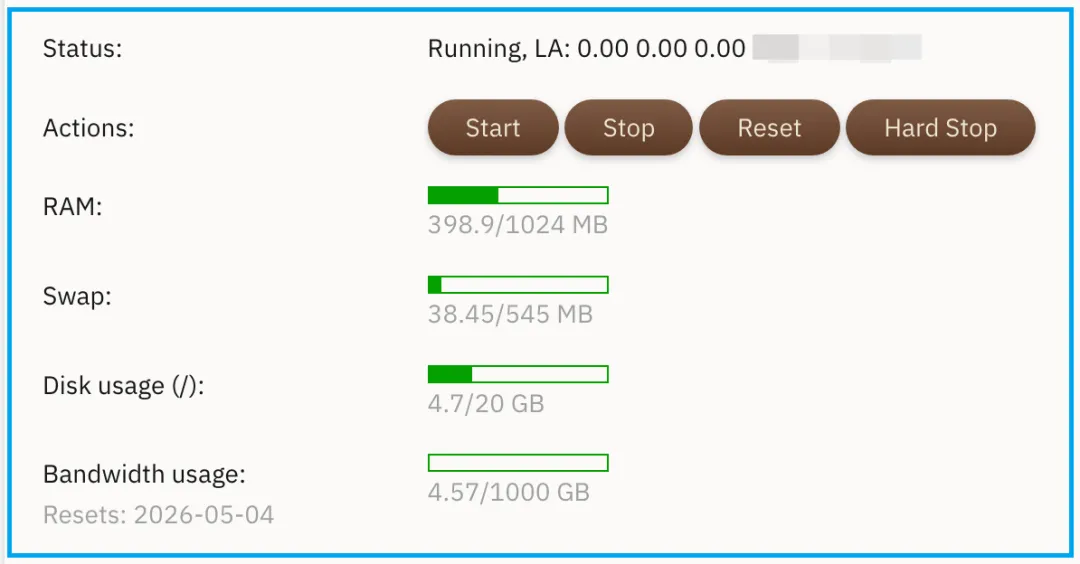
Task: Click the 4.57/1000 GB bandwidth value
Action: point(508,493)
